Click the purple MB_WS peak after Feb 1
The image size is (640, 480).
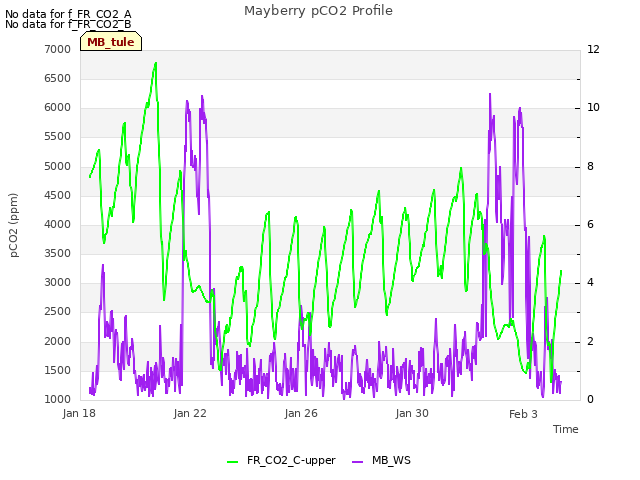click(490, 94)
